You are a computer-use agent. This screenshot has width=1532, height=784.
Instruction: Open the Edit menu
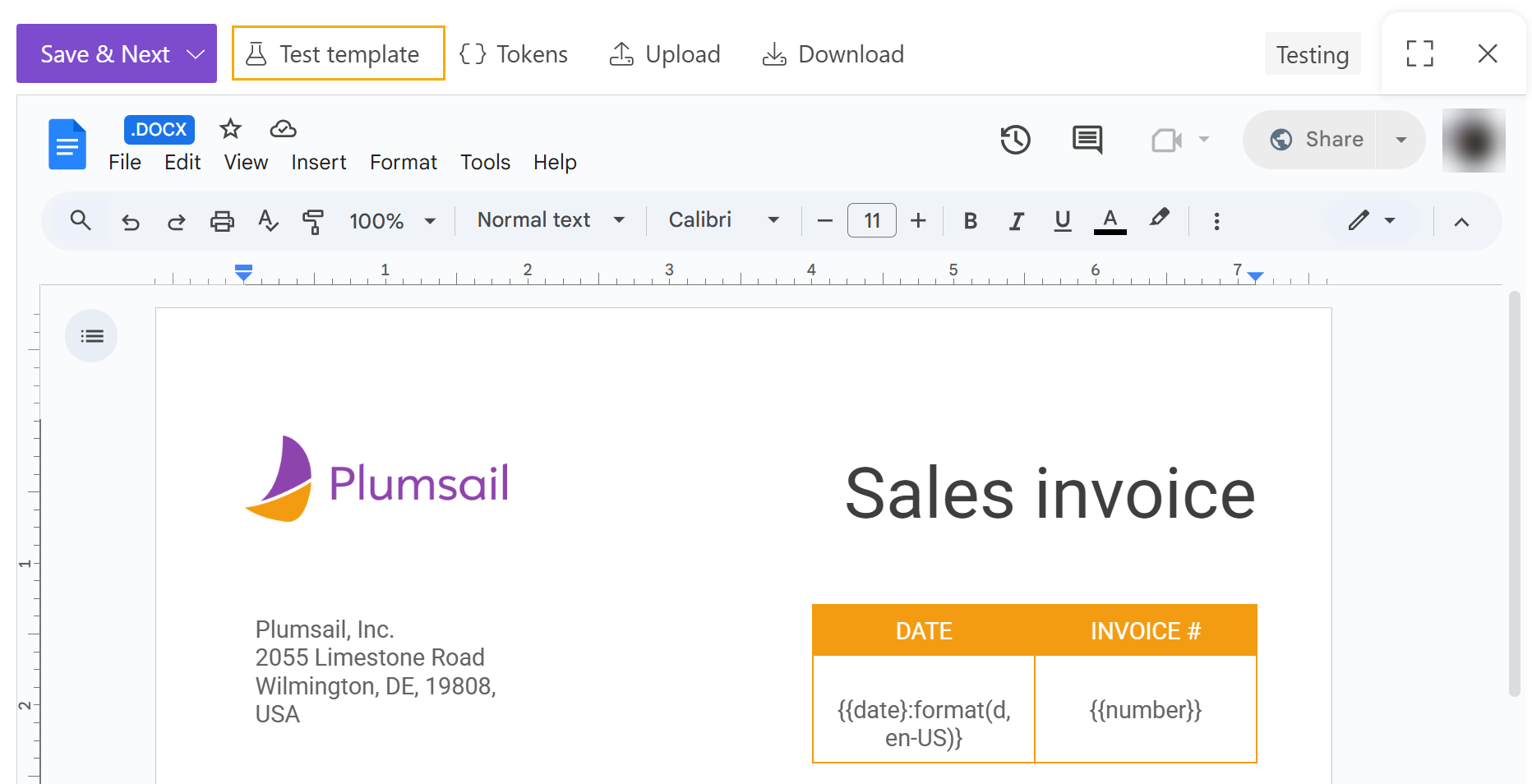pyautogui.click(x=182, y=162)
